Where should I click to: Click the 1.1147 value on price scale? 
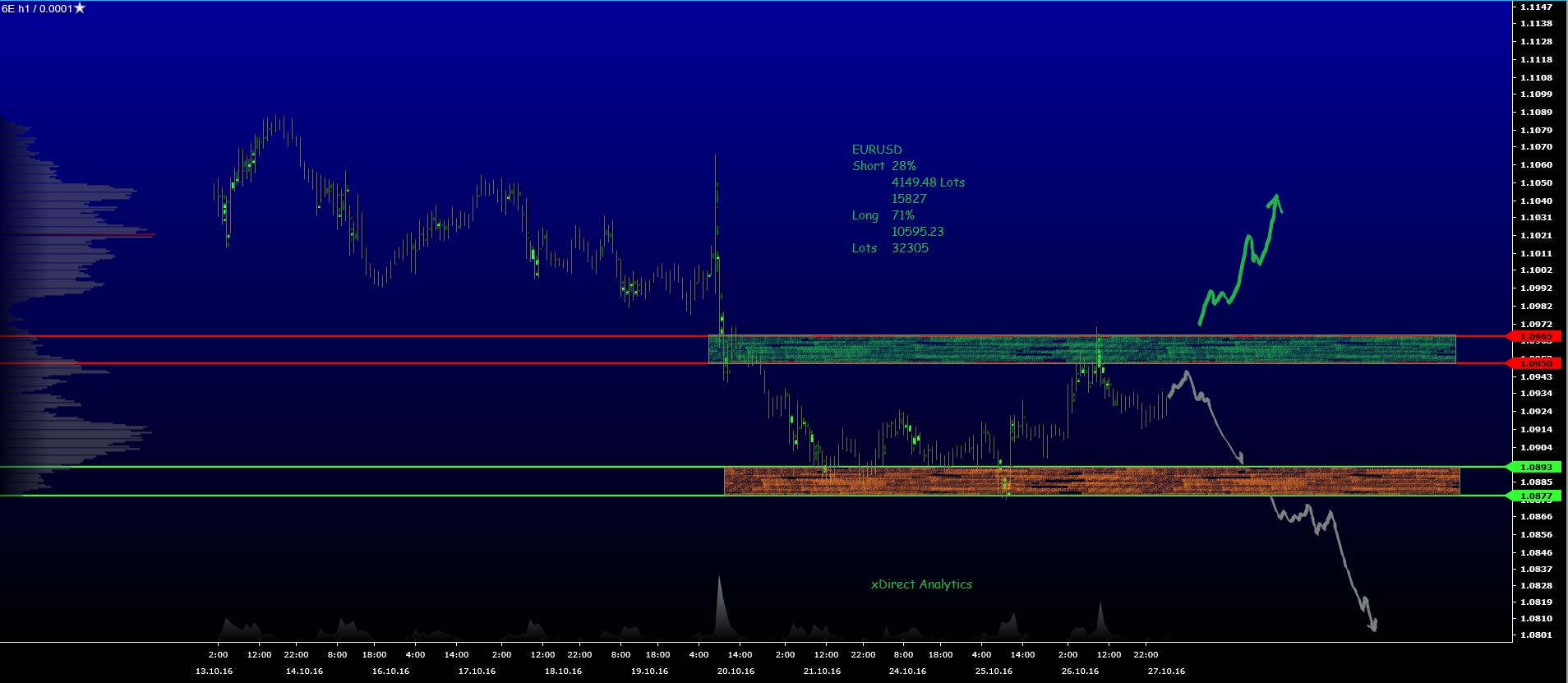pos(1536,7)
